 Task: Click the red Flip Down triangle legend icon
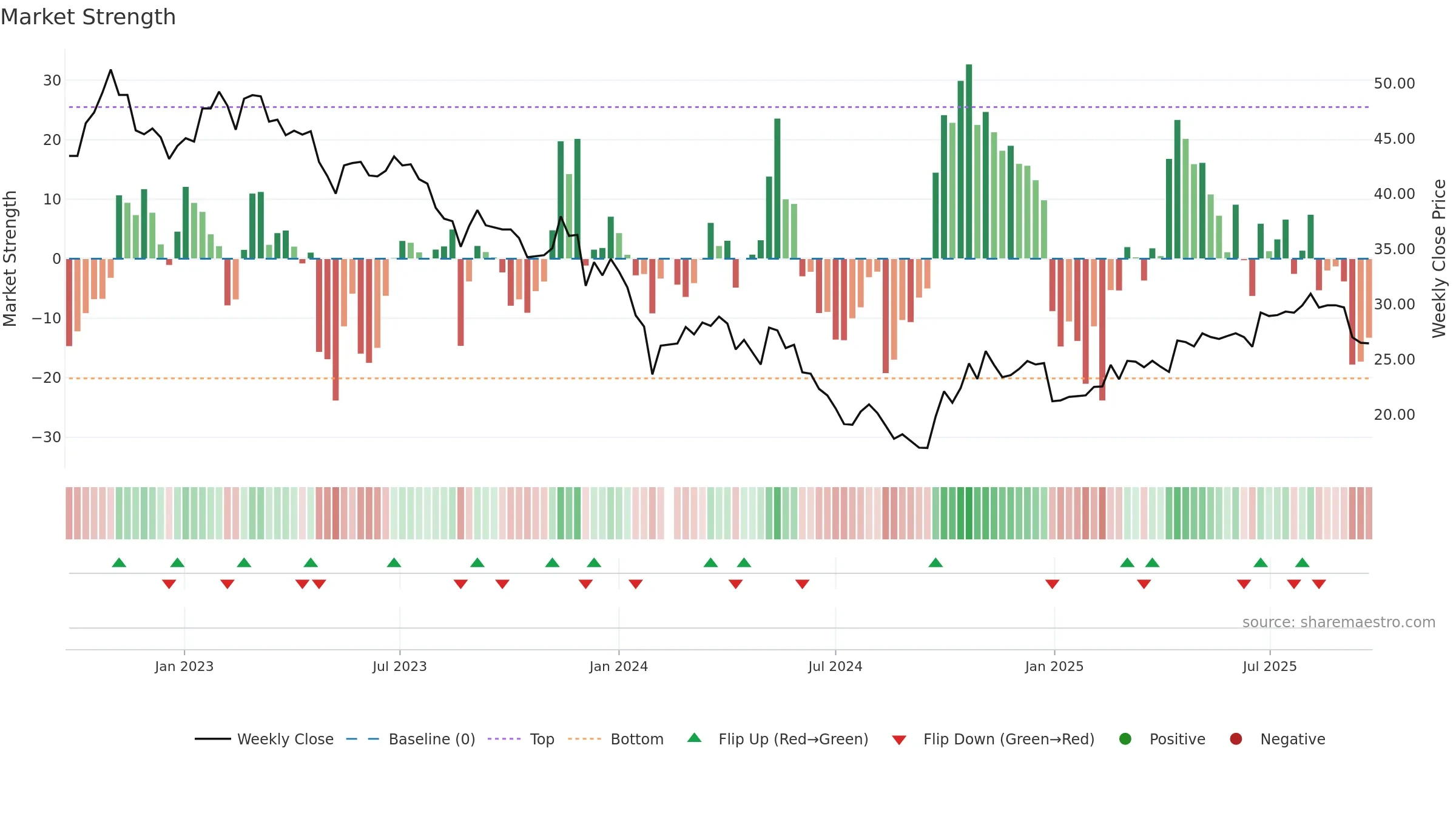tap(900, 740)
